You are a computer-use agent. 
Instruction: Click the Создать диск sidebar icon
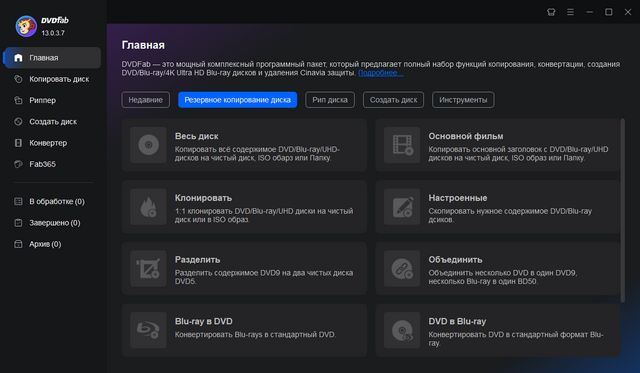(x=18, y=122)
